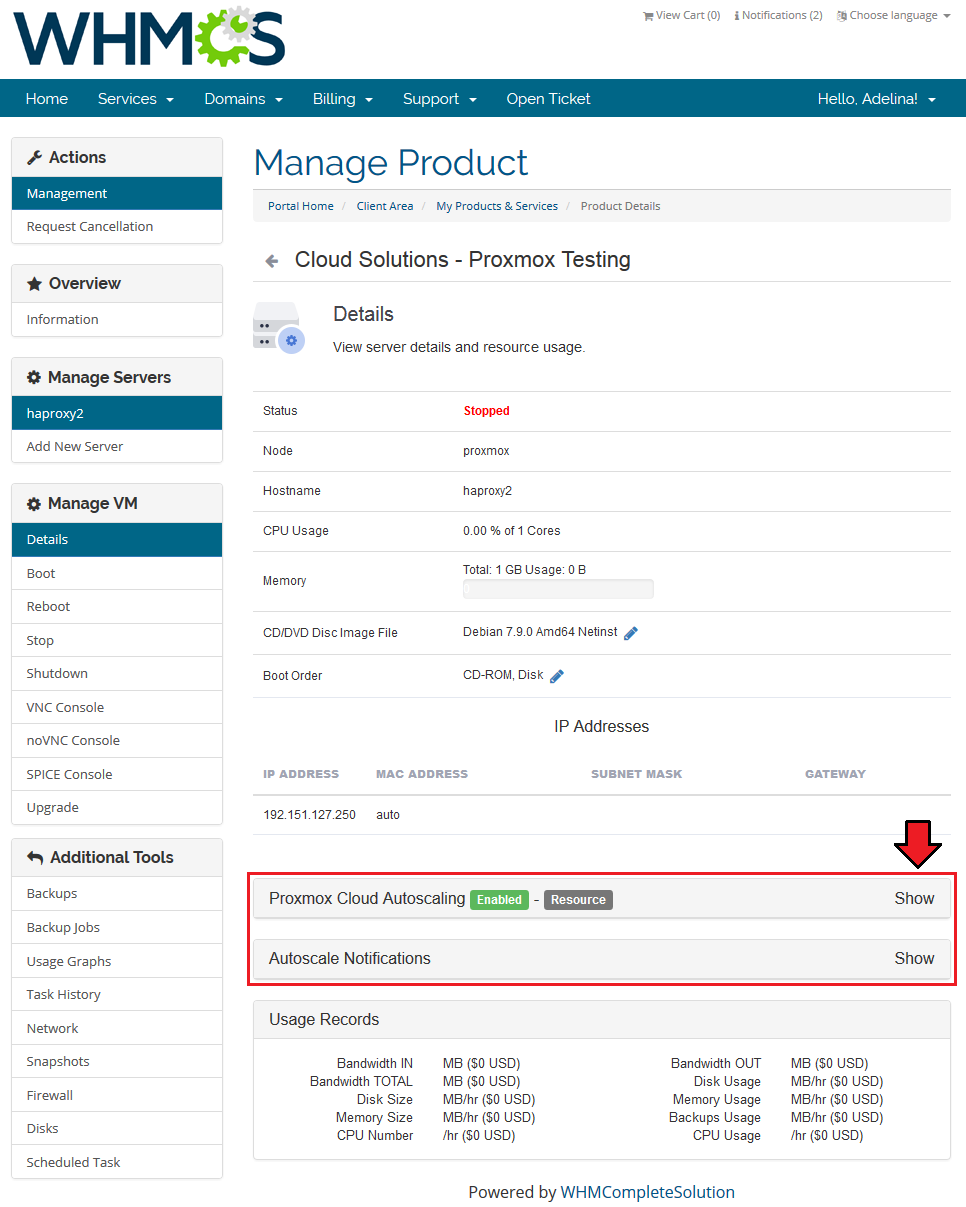
Task: Click the SUBNET MASK column header
Action: [637, 774]
